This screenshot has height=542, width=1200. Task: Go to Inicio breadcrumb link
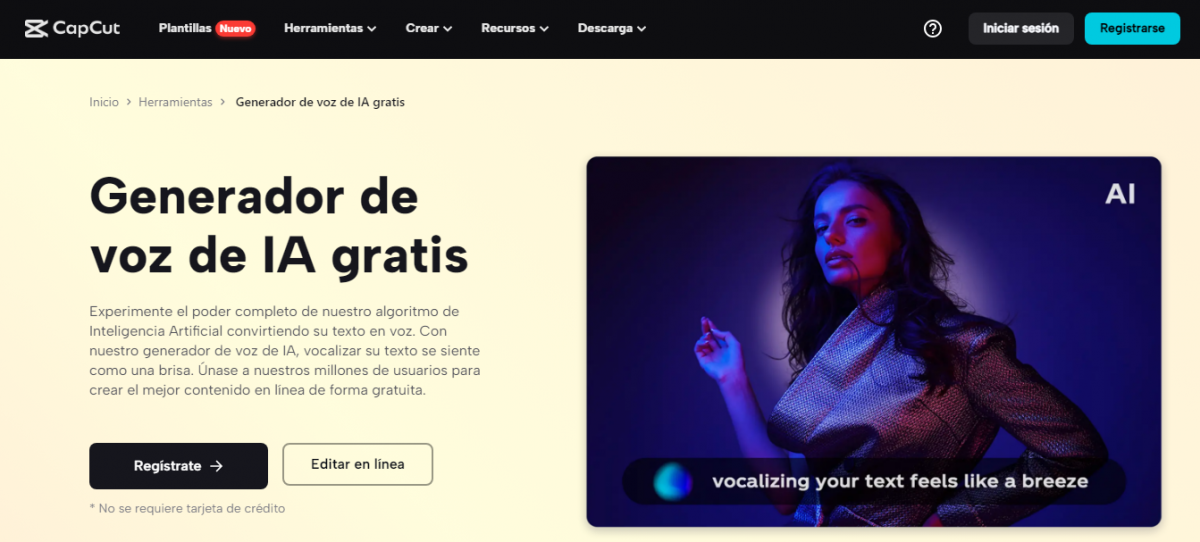104,102
